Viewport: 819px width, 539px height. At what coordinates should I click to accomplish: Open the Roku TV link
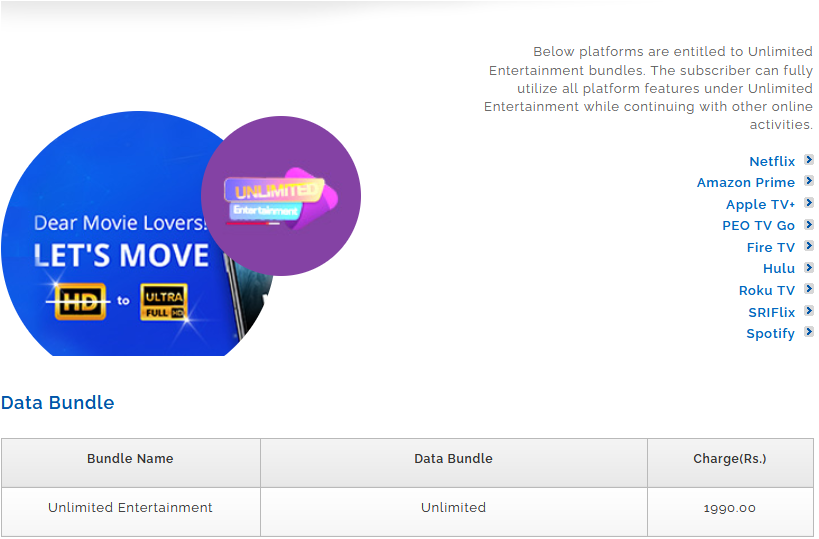pos(766,290)
